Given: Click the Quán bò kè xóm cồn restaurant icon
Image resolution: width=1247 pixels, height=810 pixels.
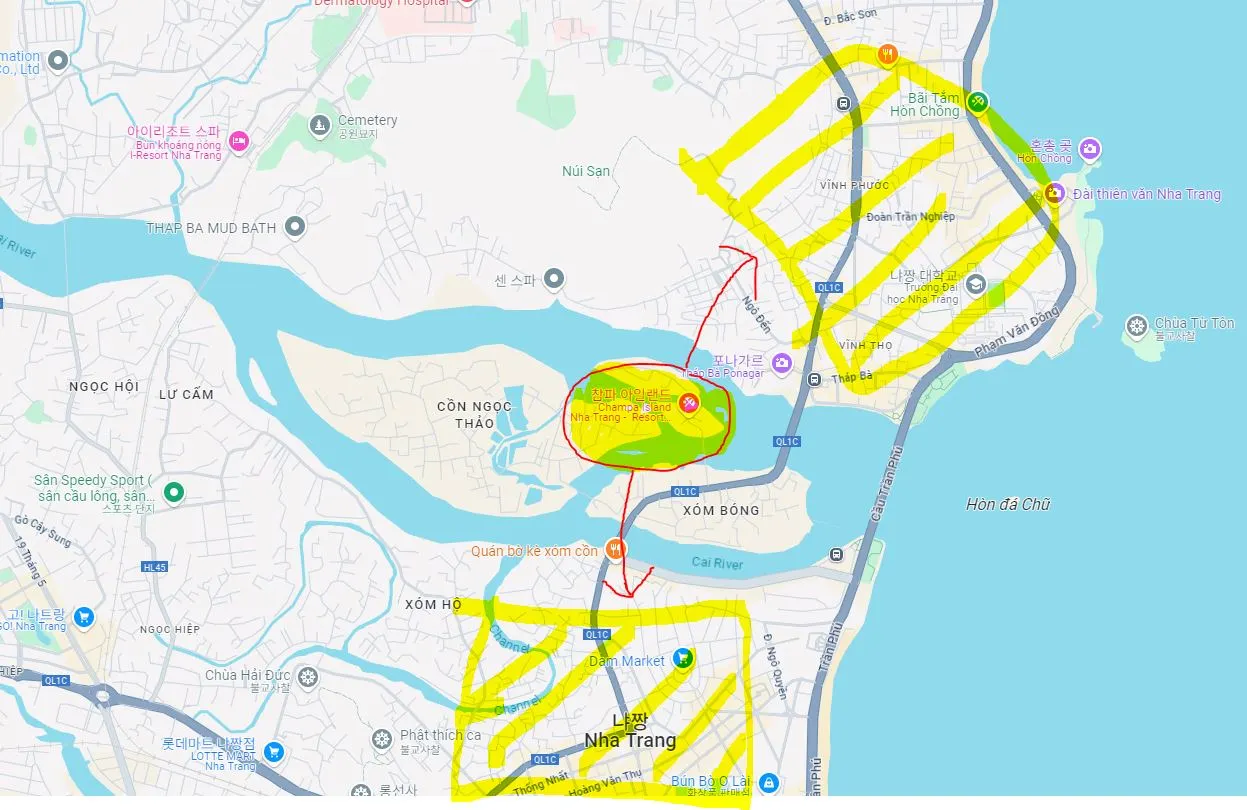Looking at the screenshot, I should coord(615,548).
